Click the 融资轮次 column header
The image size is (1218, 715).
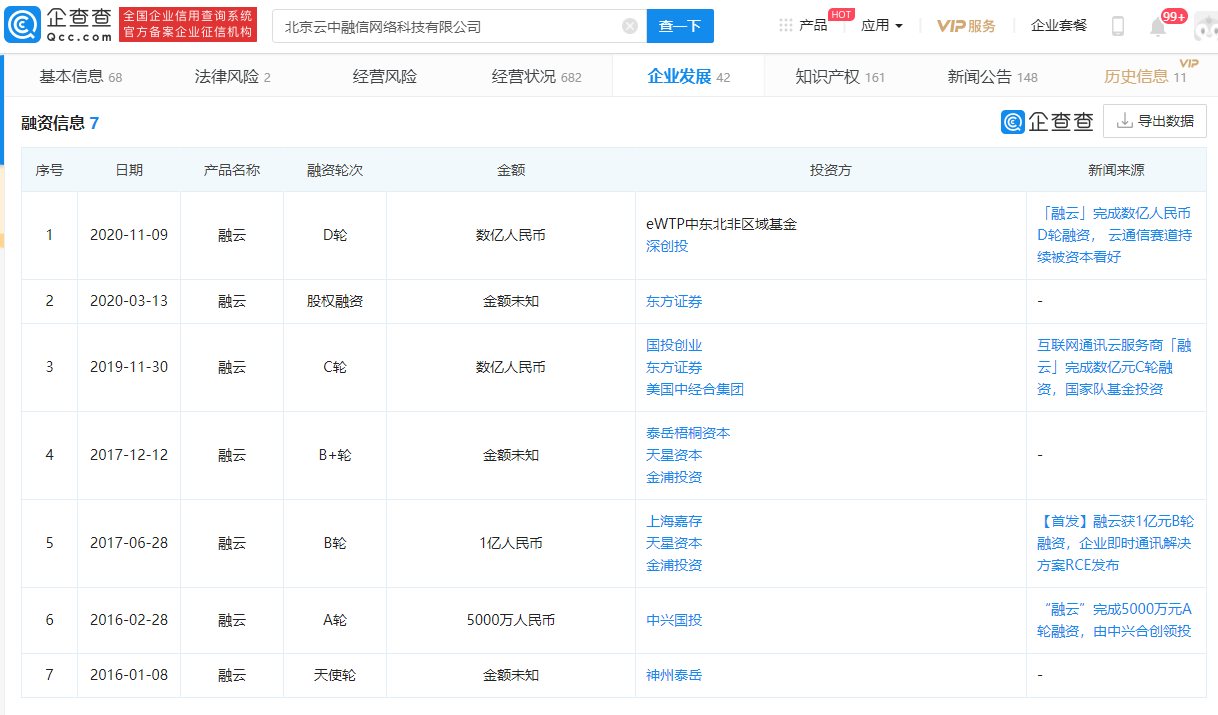coord(335,170)
